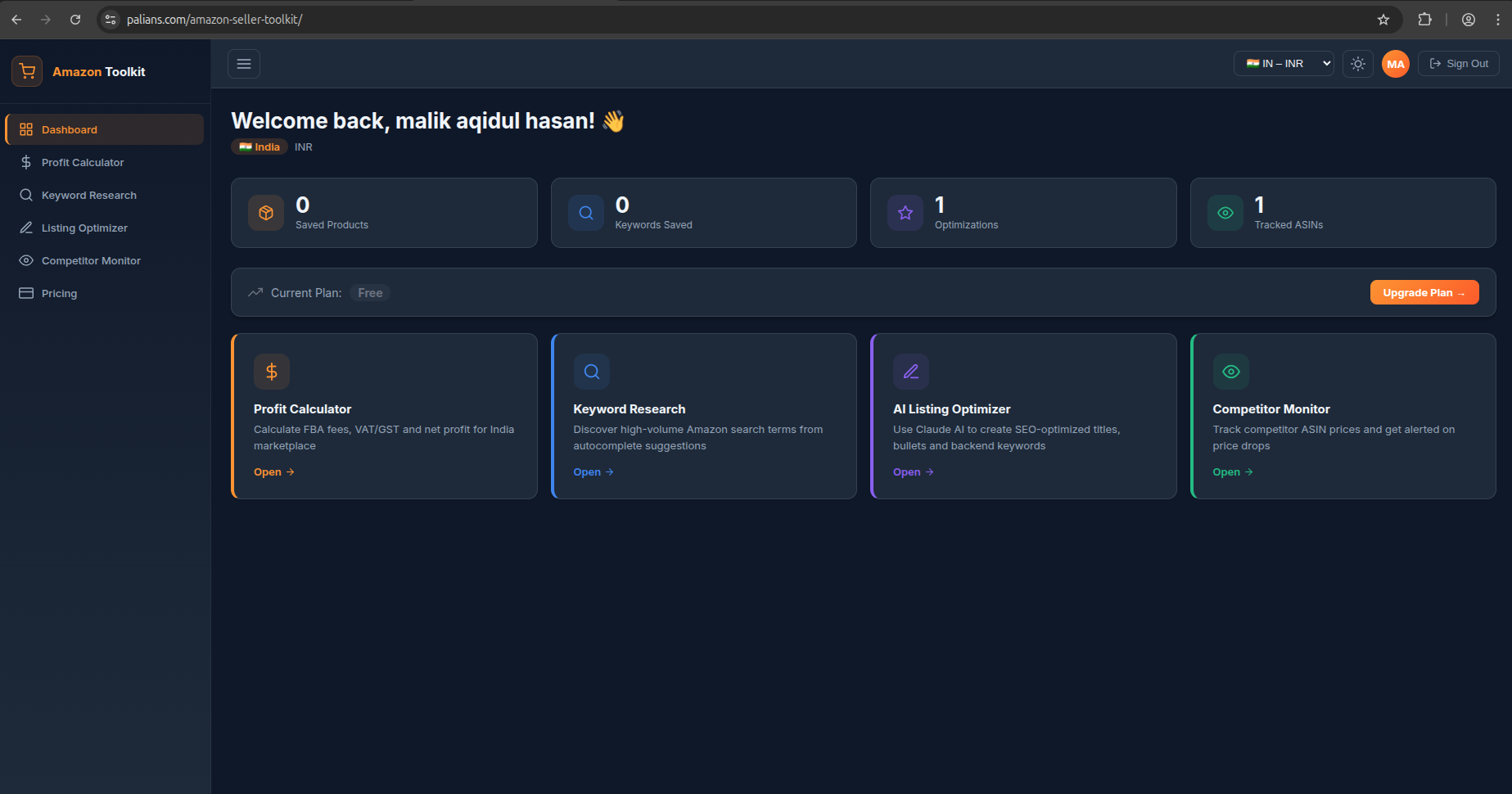Click the India country badge
Image resolution: width=1512 pixels, height=794 pixels.
pos(260,147)
